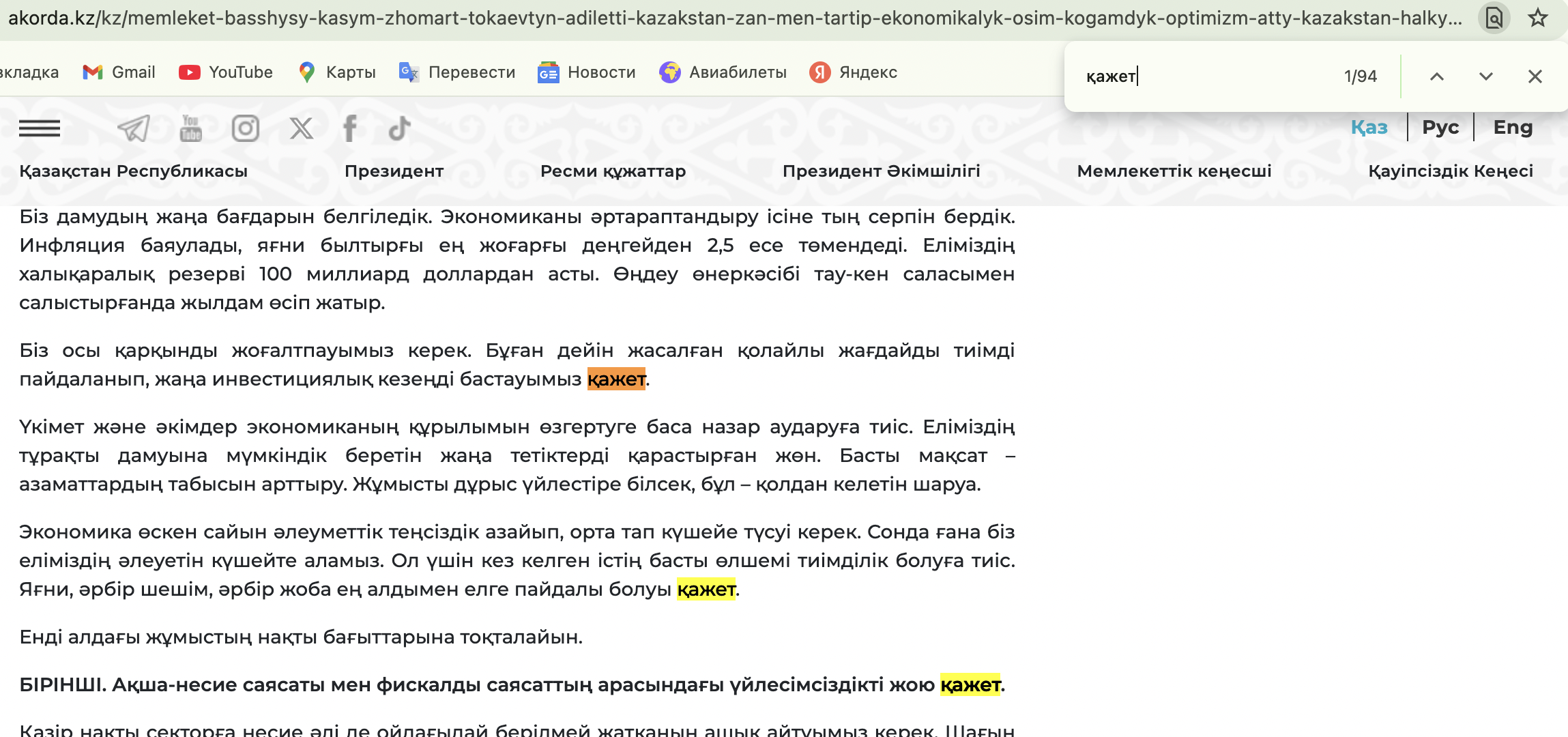Screen dimensions: 1568x737
Task: Switch site language to Eng
Action: [x=1513, y=127]
